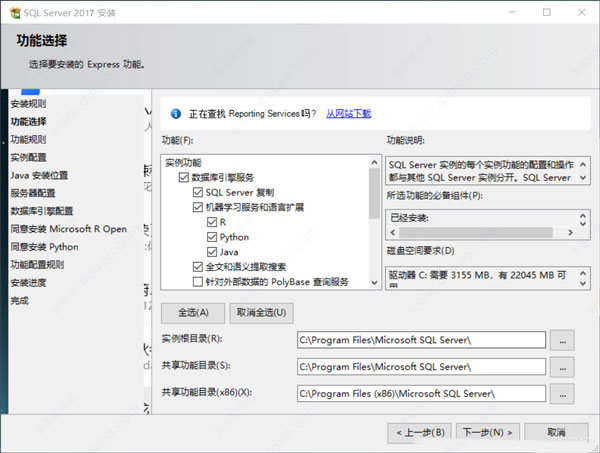
Task: Click the feature list scroll down arrow
Action: [375, 282]
